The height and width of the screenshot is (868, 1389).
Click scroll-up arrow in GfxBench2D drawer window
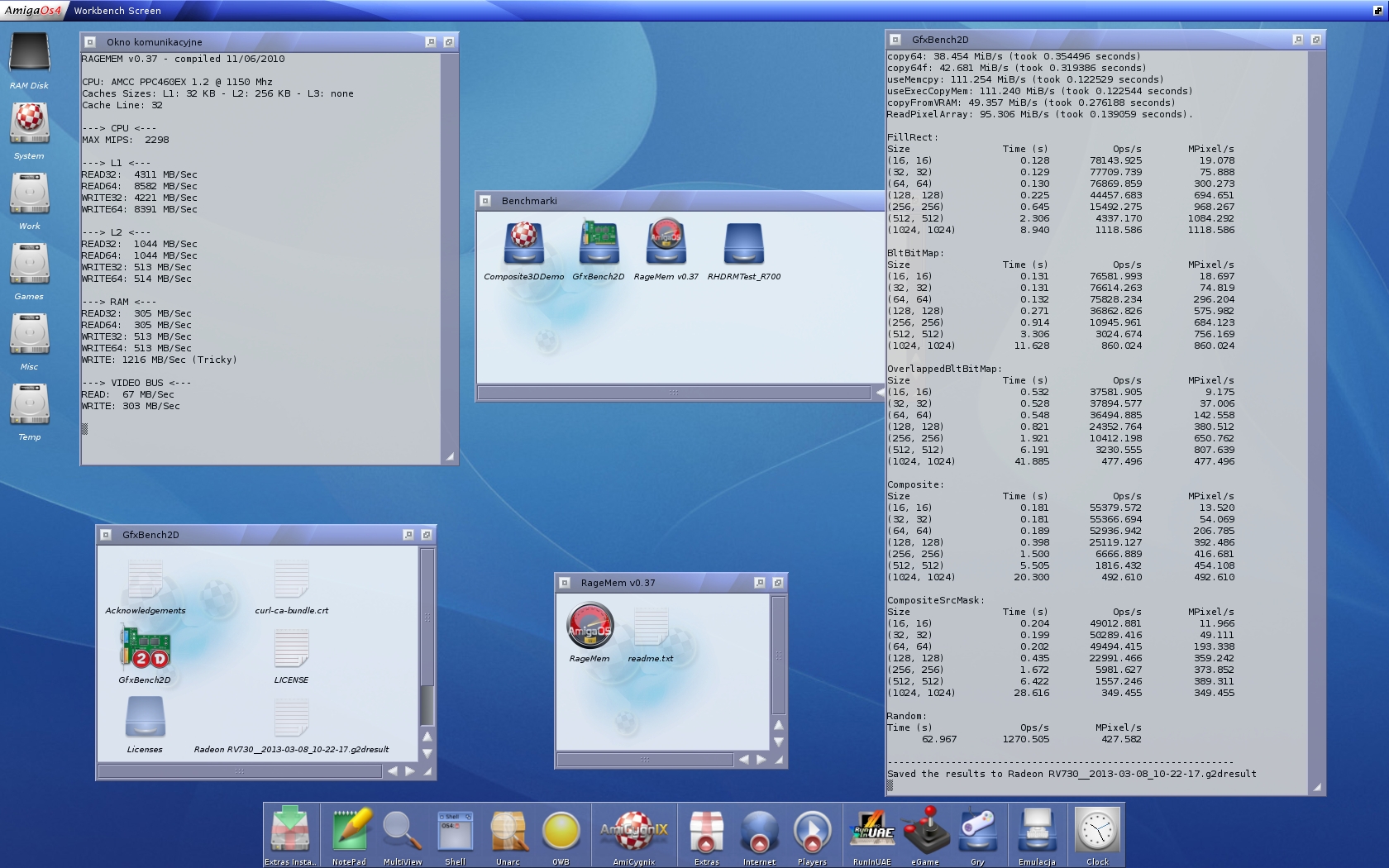pos(427,736)
